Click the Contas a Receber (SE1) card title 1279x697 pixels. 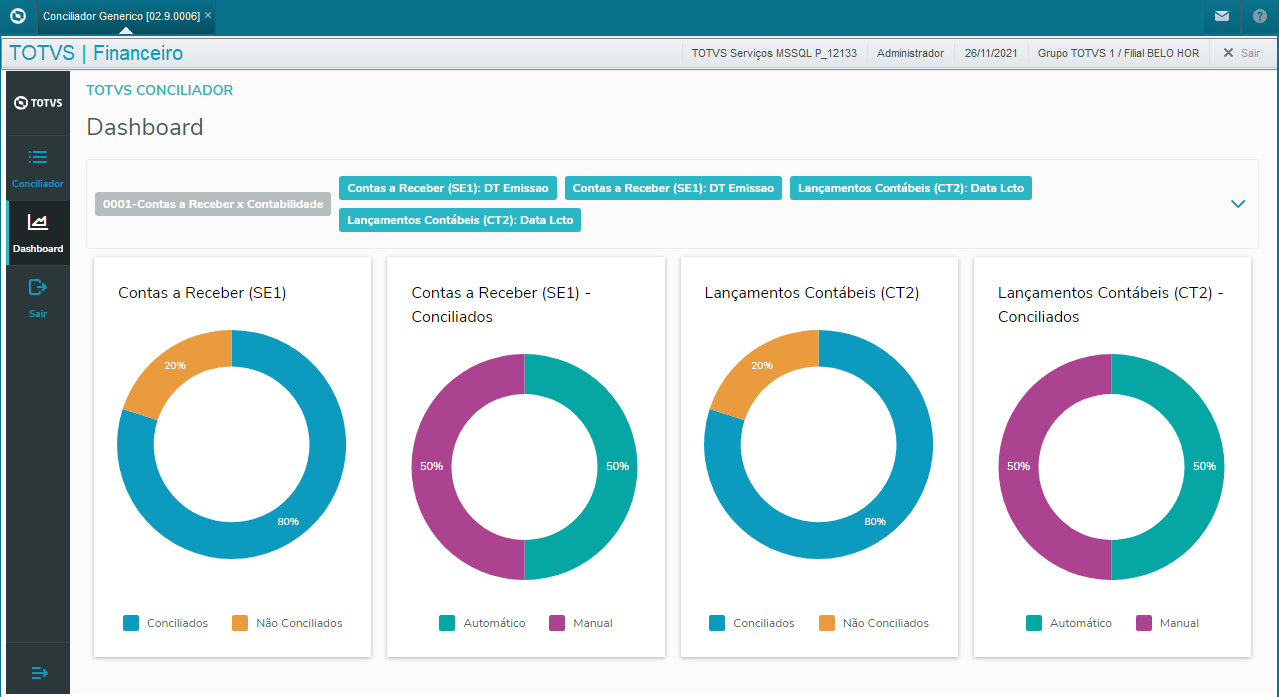203,293
